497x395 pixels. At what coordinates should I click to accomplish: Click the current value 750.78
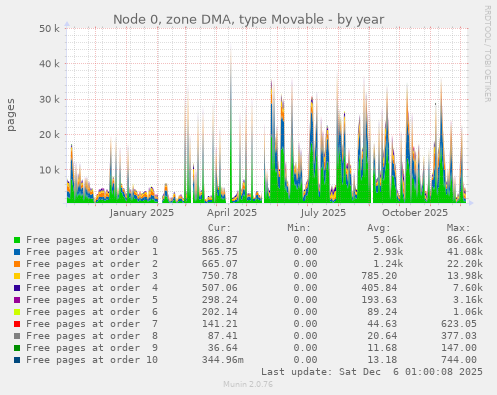click(x=220, y=276)
